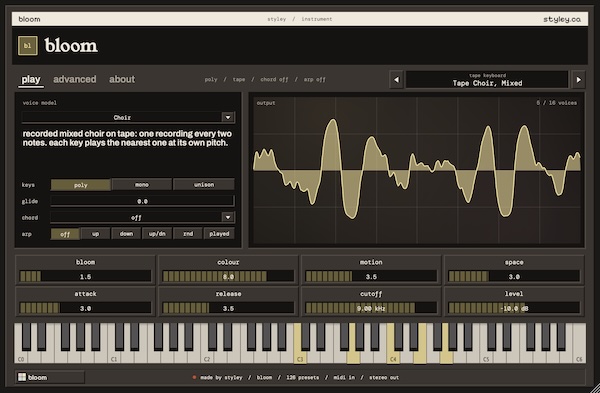
Task: Click the 'poly' status text in header
Action: tap(211, 80)
